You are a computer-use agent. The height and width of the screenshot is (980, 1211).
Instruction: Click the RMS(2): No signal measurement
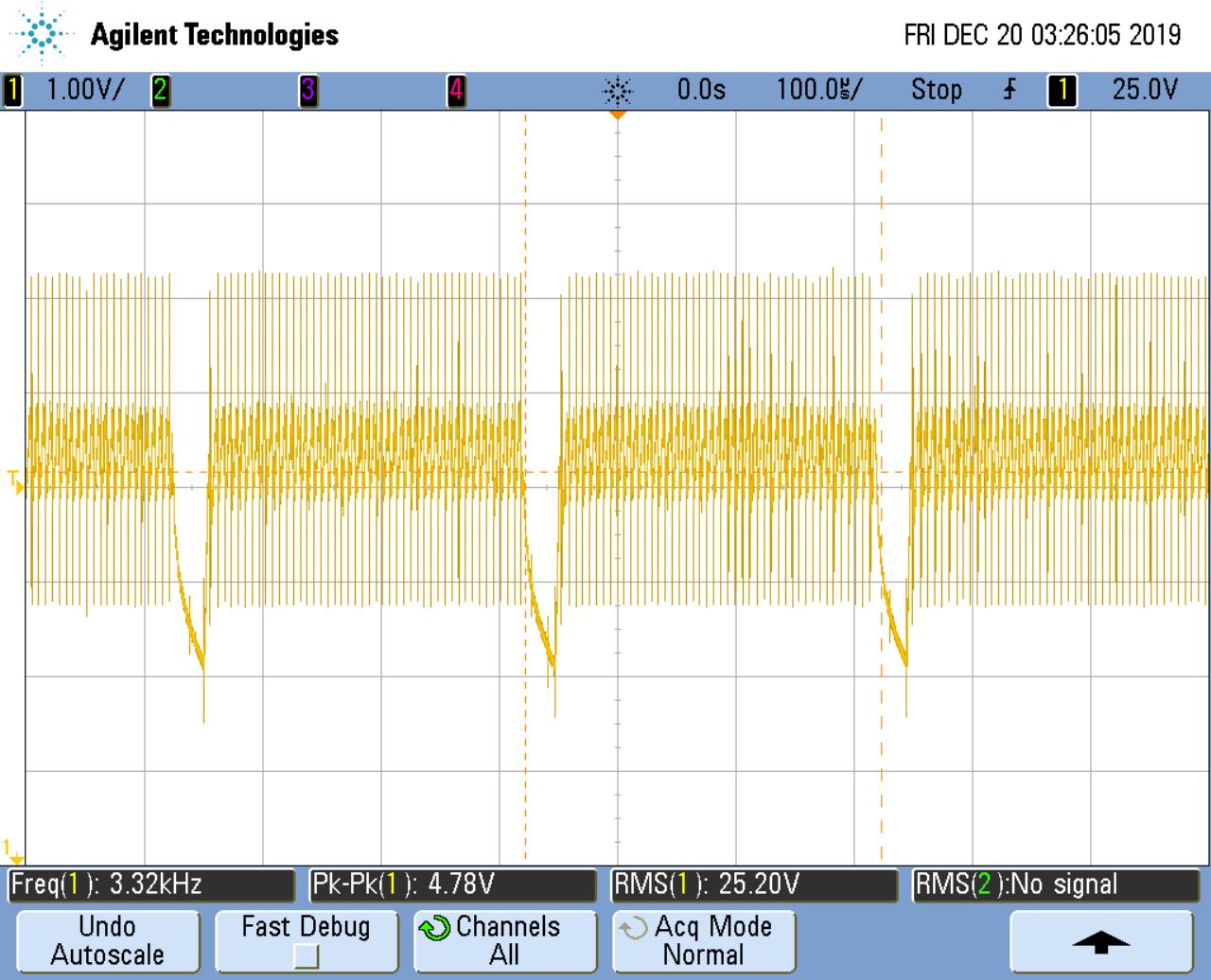coord(1057,885)
